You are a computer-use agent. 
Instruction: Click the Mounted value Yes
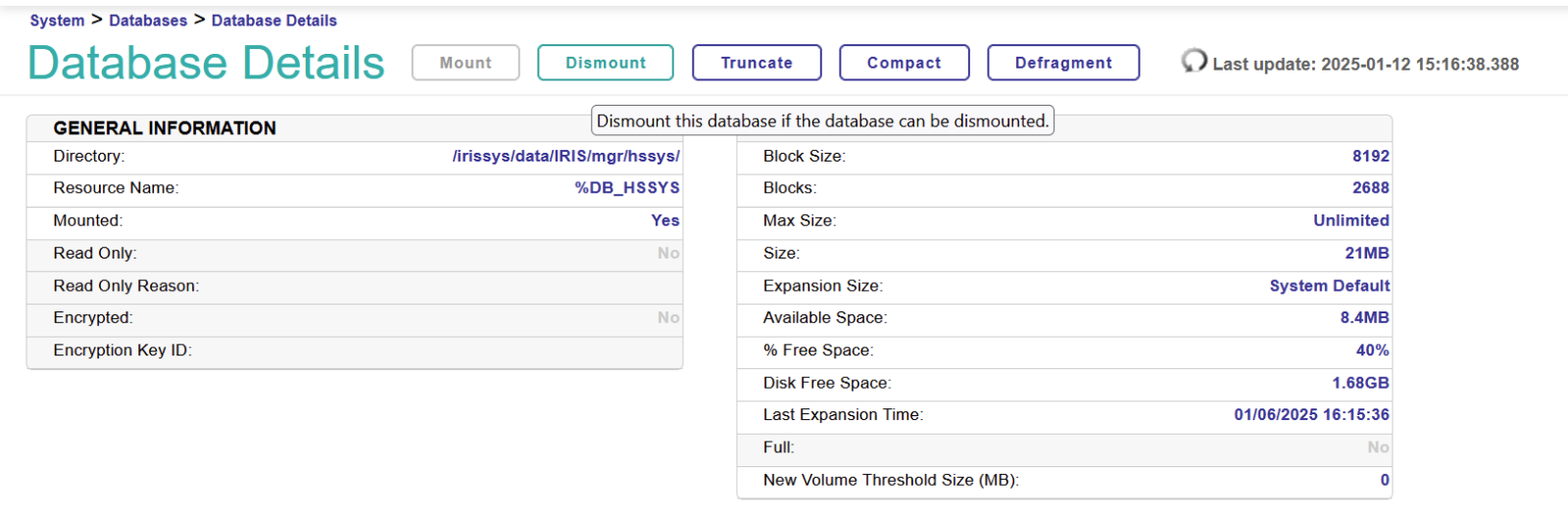pyautogui.click(x=664, y=221)
